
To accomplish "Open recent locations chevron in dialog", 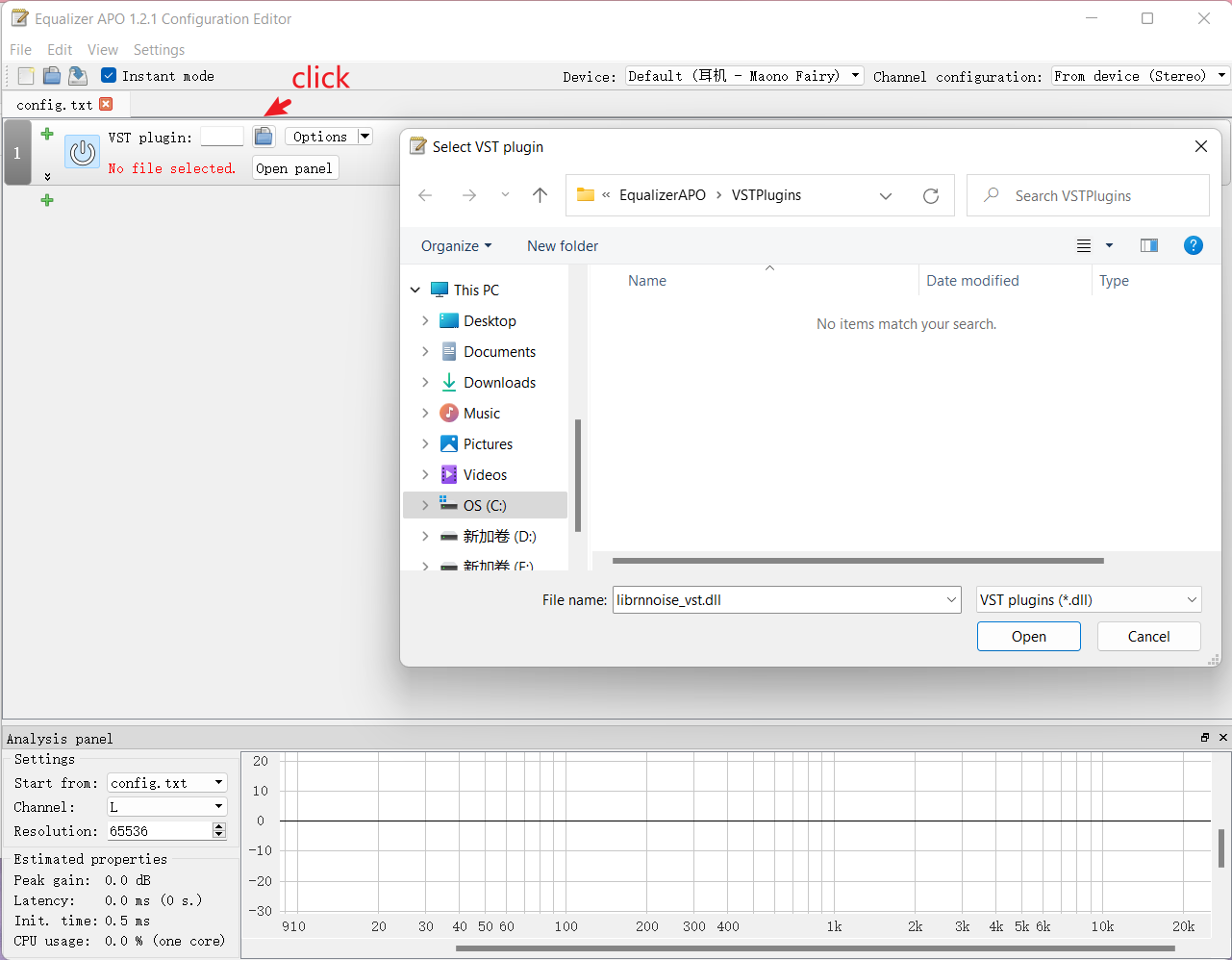I will pyautogui.click(x=505, y=195).
